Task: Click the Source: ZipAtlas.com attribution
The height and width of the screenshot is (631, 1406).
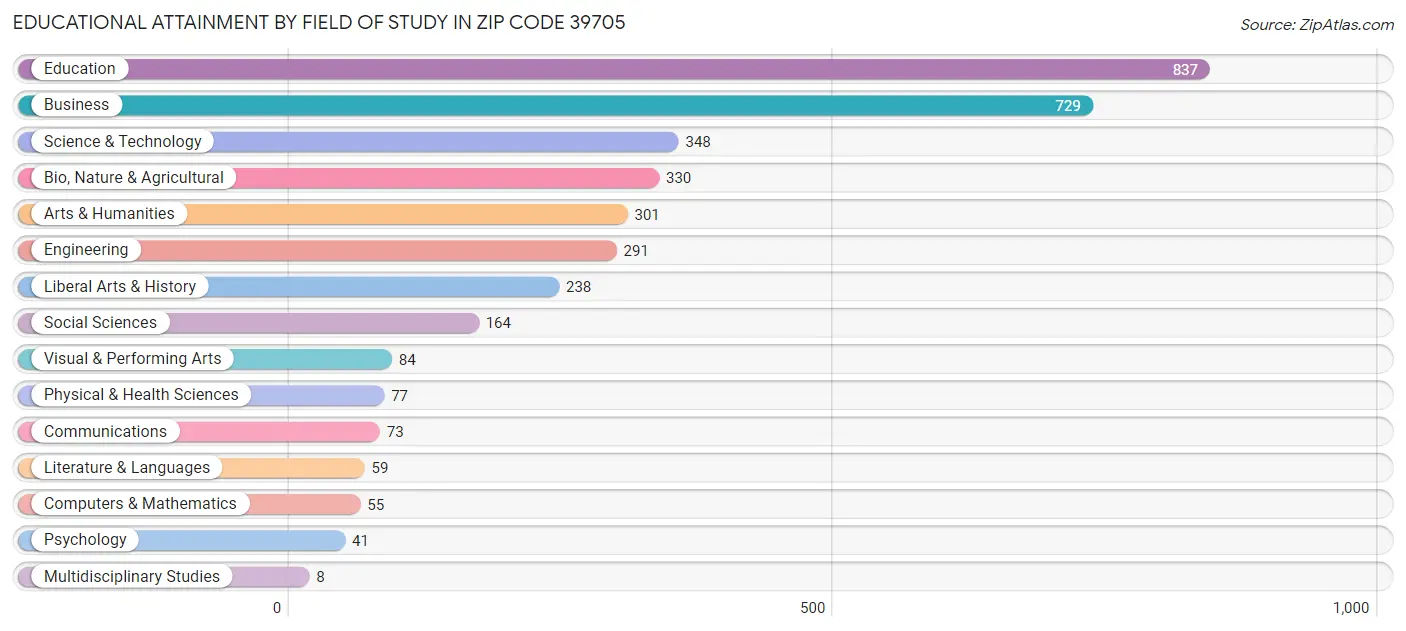Action: (x=1317, y=25)
